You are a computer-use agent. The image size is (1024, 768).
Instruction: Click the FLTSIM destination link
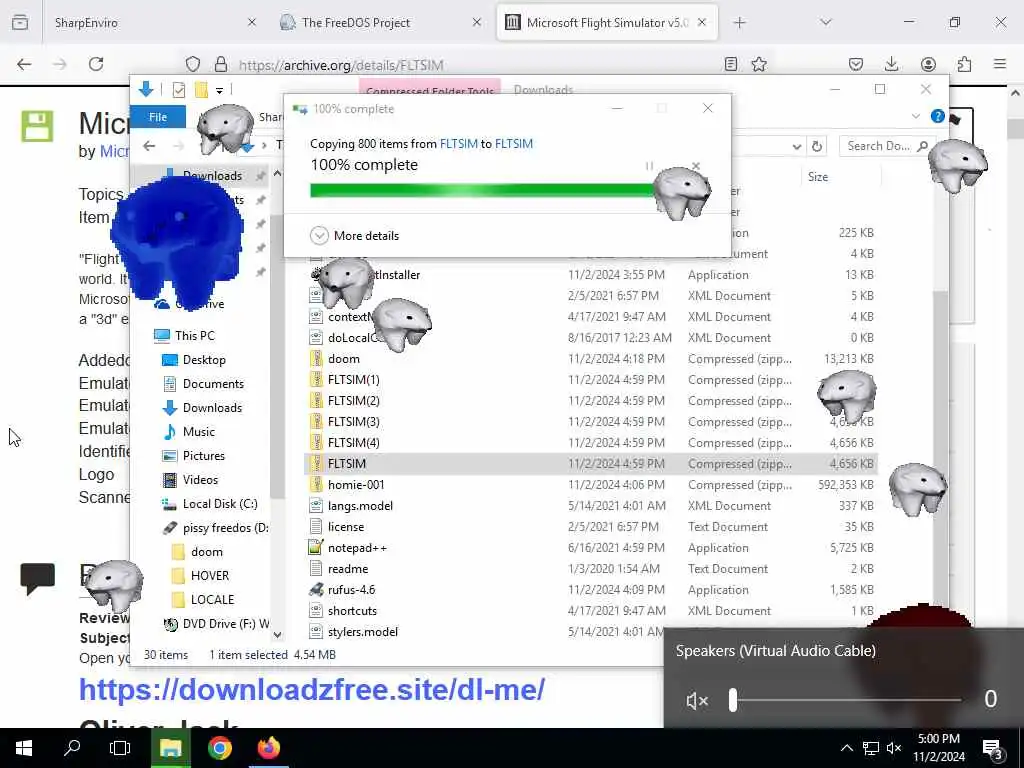(x=514, y=144)
